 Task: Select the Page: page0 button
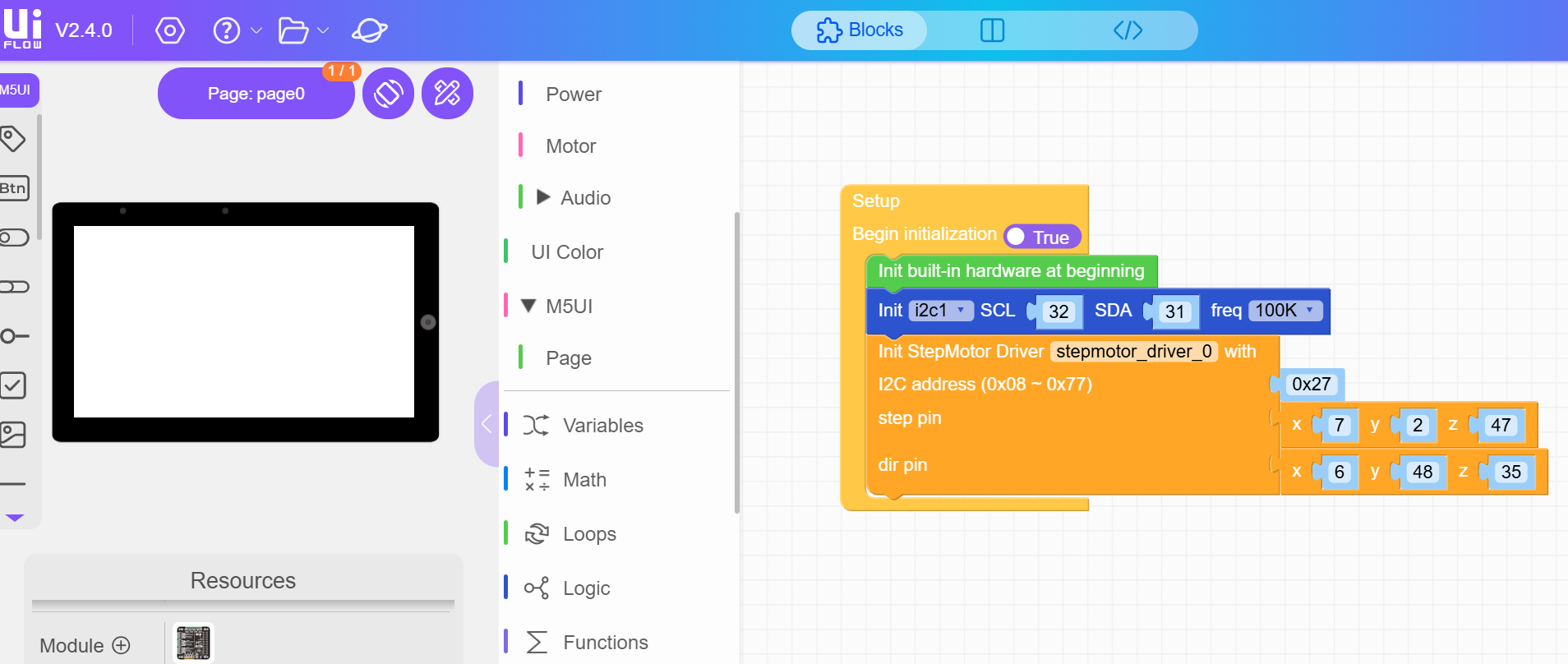(x=256, y=94)
